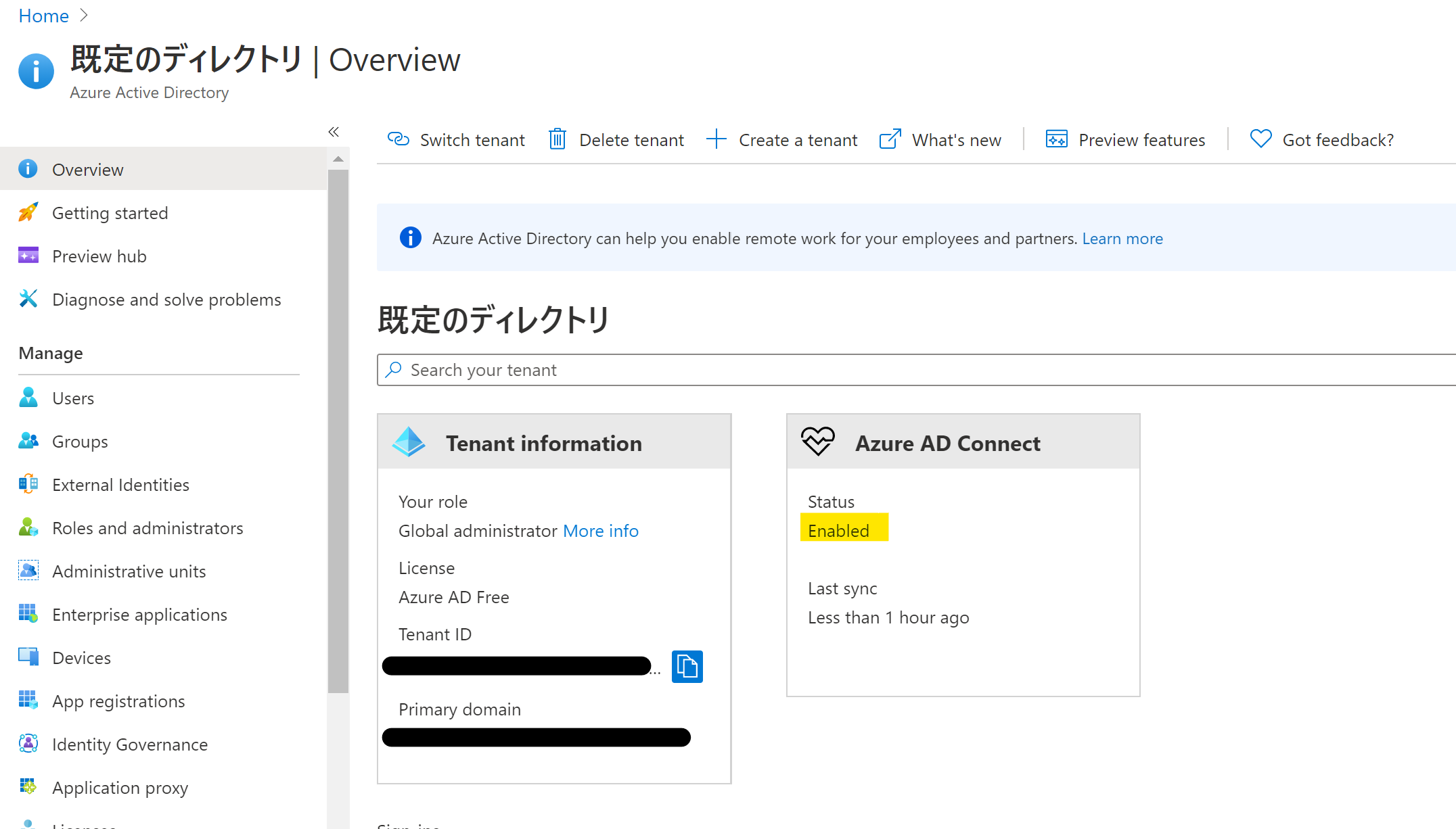Open App registrations
The height and width of the screenshot is (829, 1456).
click(x=118, y=701)
